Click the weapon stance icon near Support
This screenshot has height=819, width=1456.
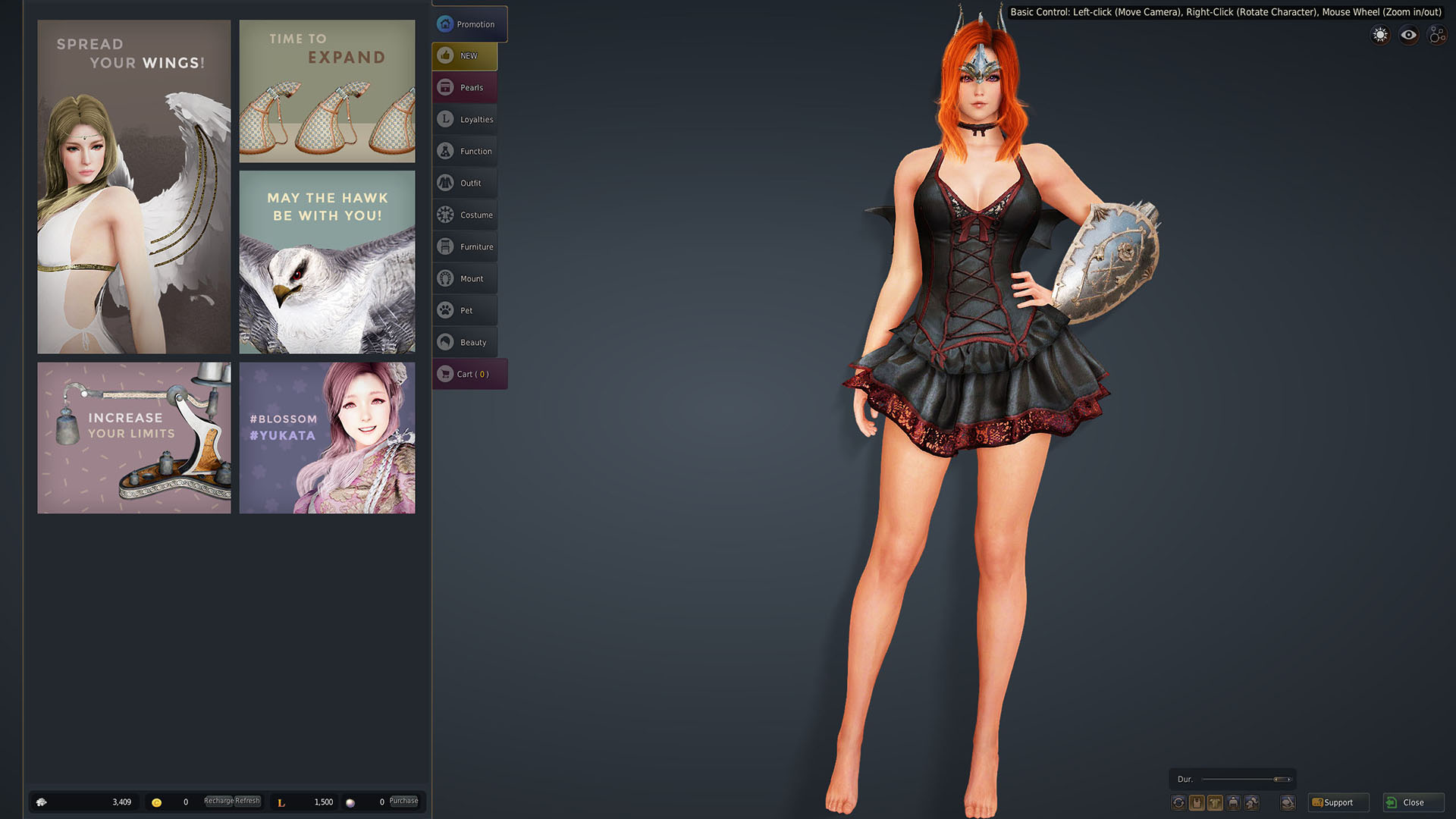[1288, 802]
